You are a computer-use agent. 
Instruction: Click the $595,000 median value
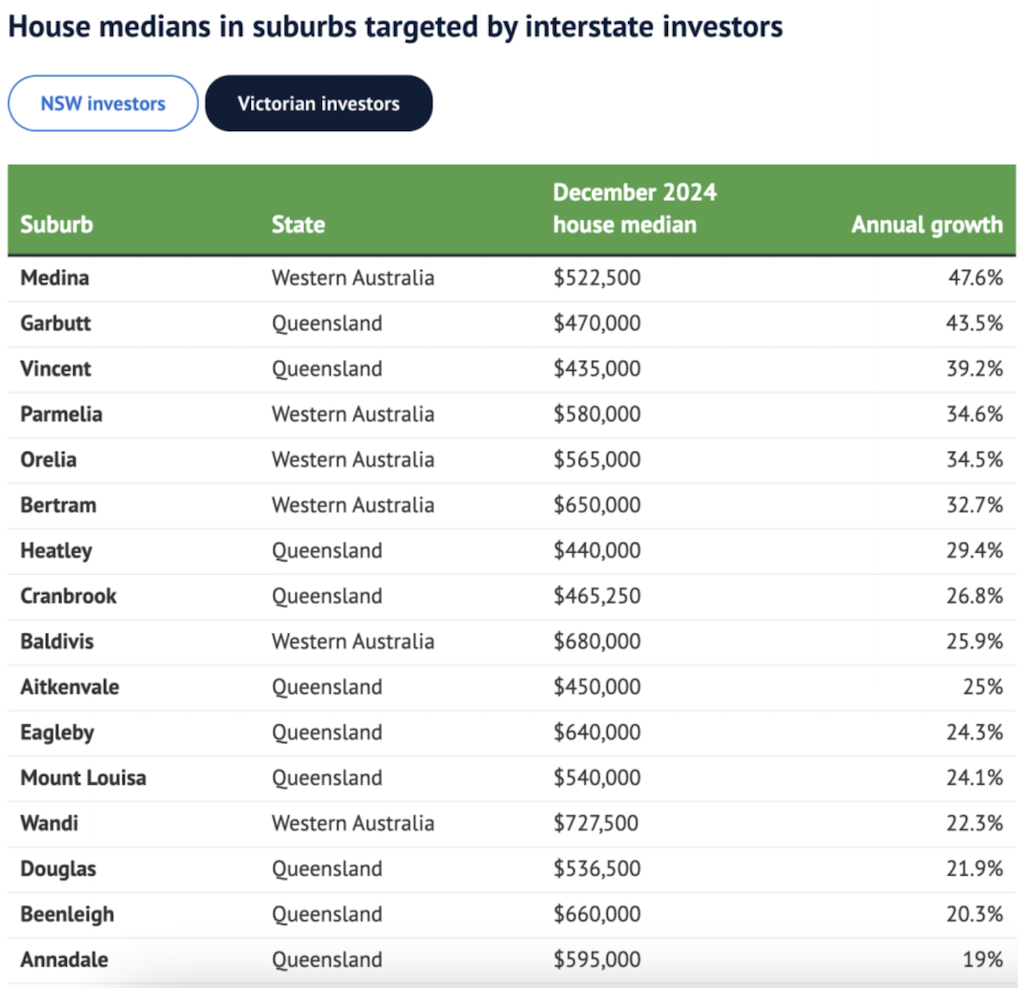(597, 959)
